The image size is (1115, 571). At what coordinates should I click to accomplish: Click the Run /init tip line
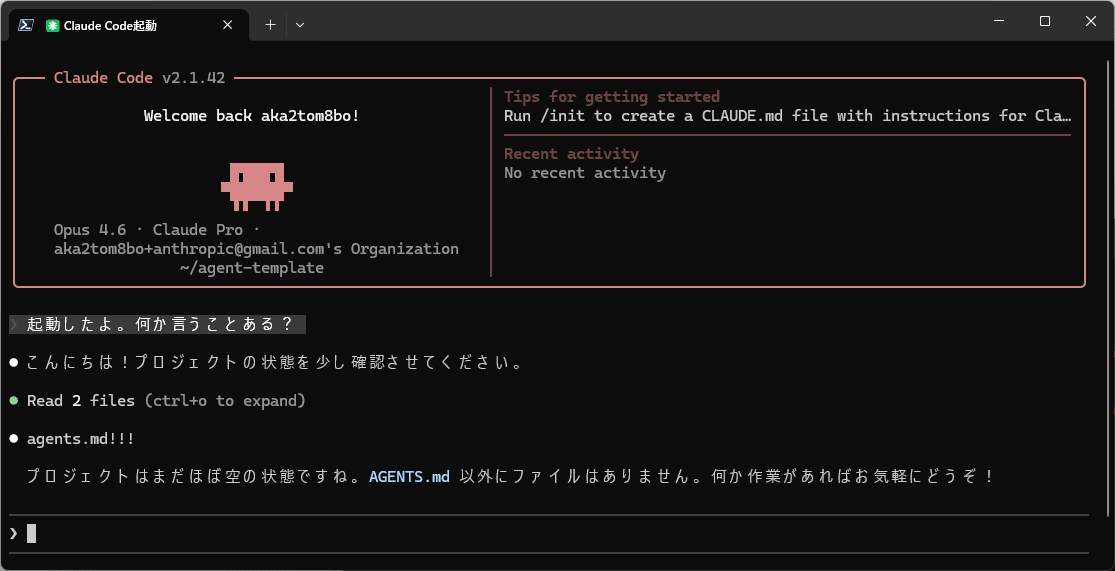pos(787,116)
